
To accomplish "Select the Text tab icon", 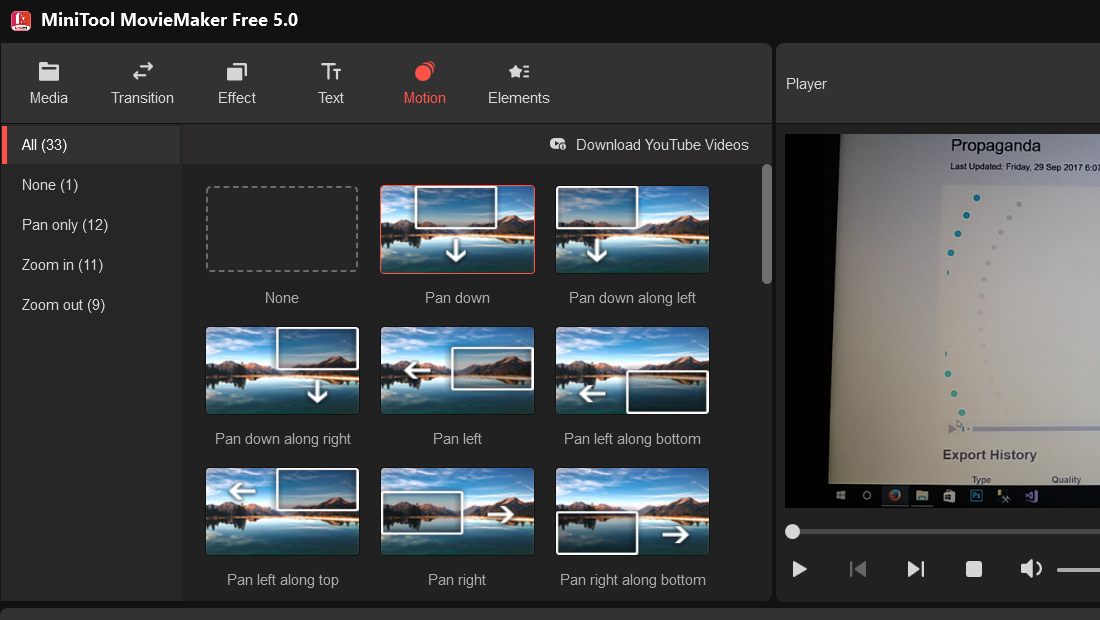I will pos(330,72).
